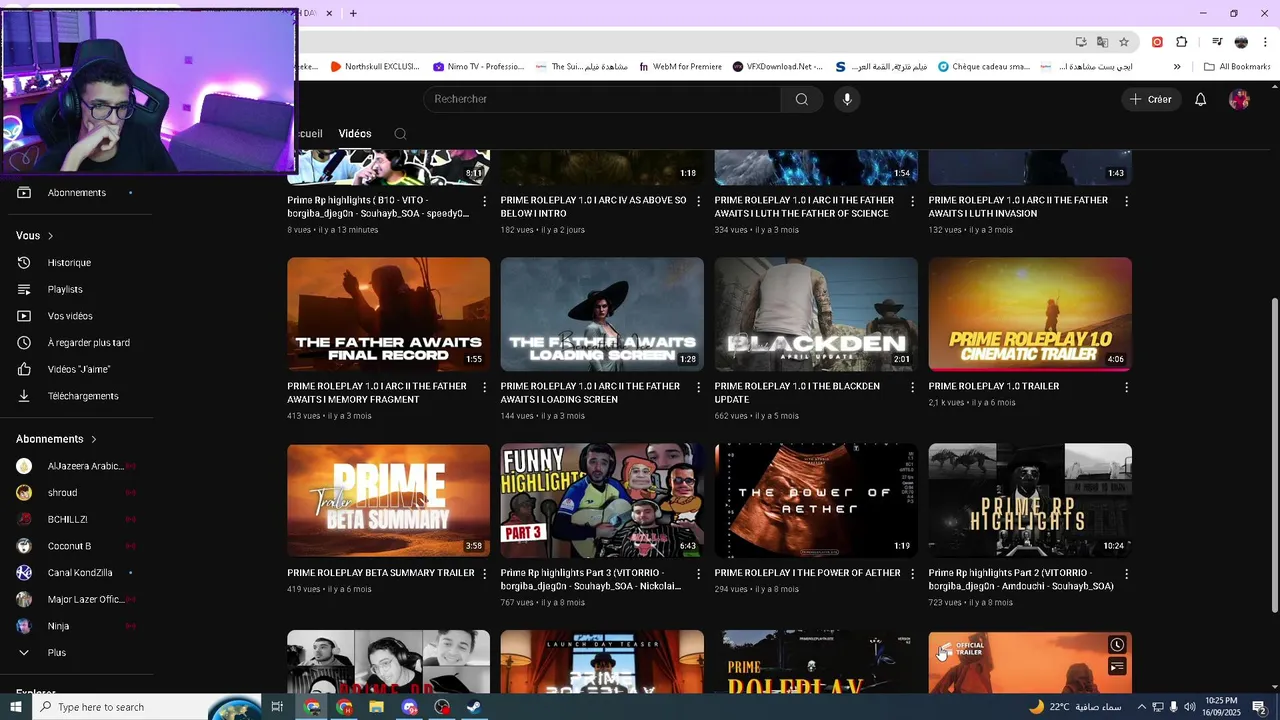The height and width of the screenshot is (720, 1280).
Task: Open options menu for PRIME ROLEPLAY 1.0 TRAILER
Action: 1126,387
